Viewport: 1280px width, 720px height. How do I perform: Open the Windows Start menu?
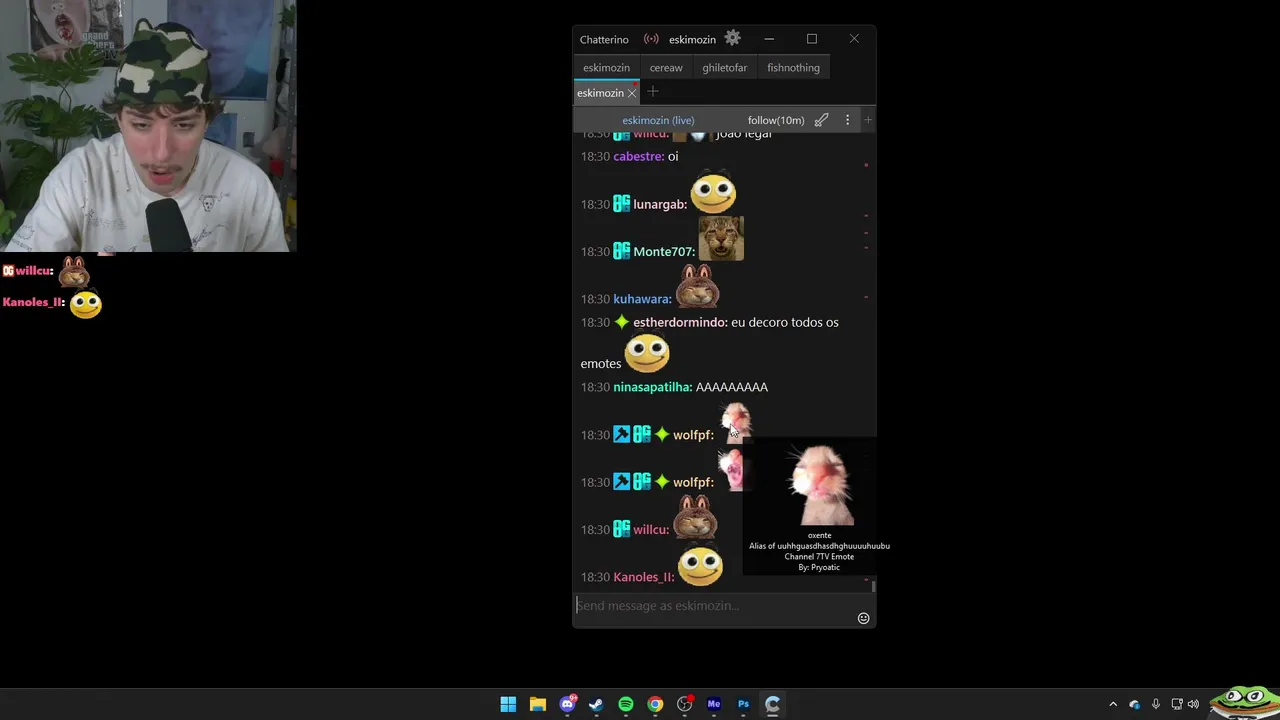tap(508, 704)
